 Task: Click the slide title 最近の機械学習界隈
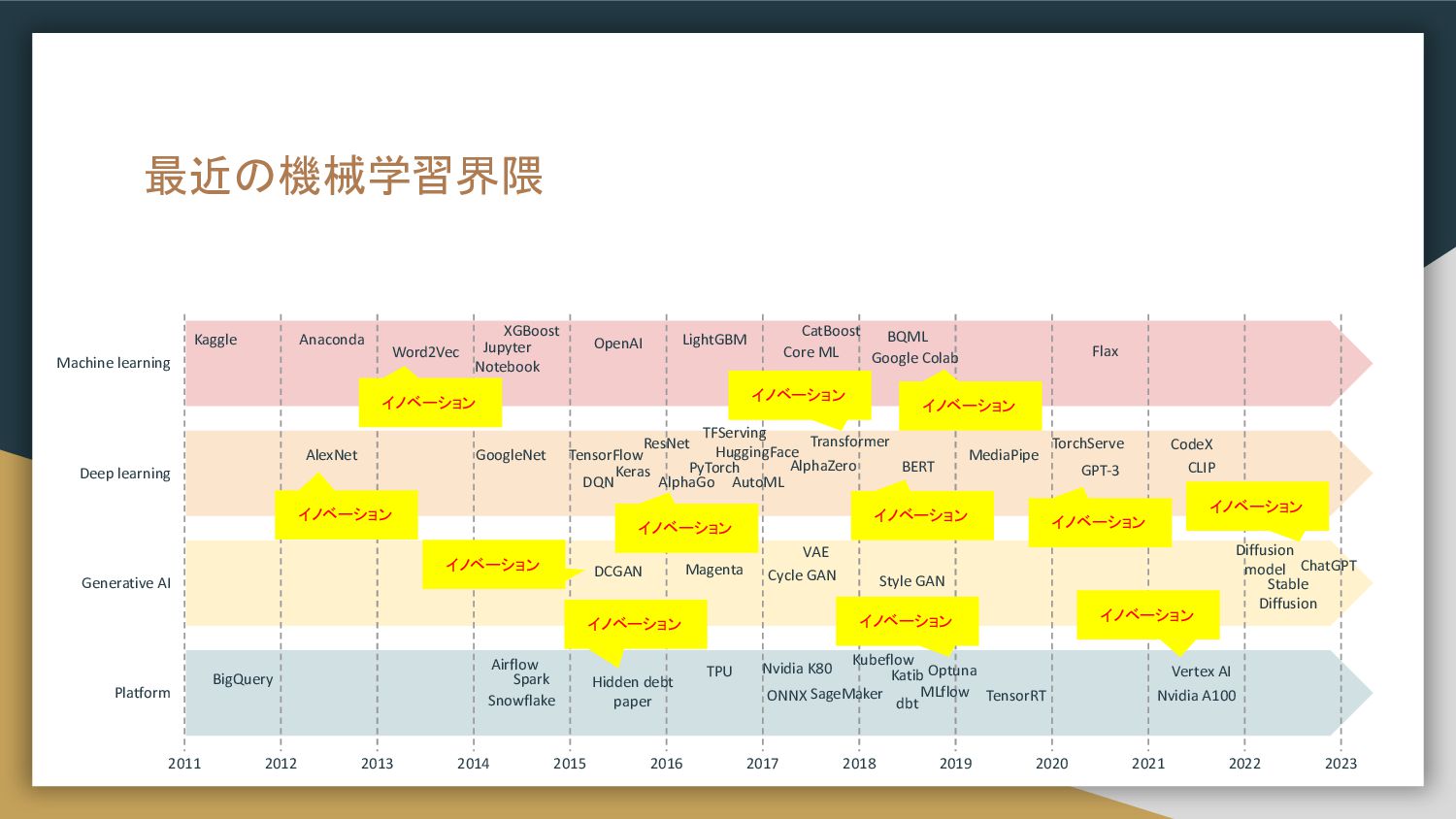pyautogui.click(x=344, y=176)
